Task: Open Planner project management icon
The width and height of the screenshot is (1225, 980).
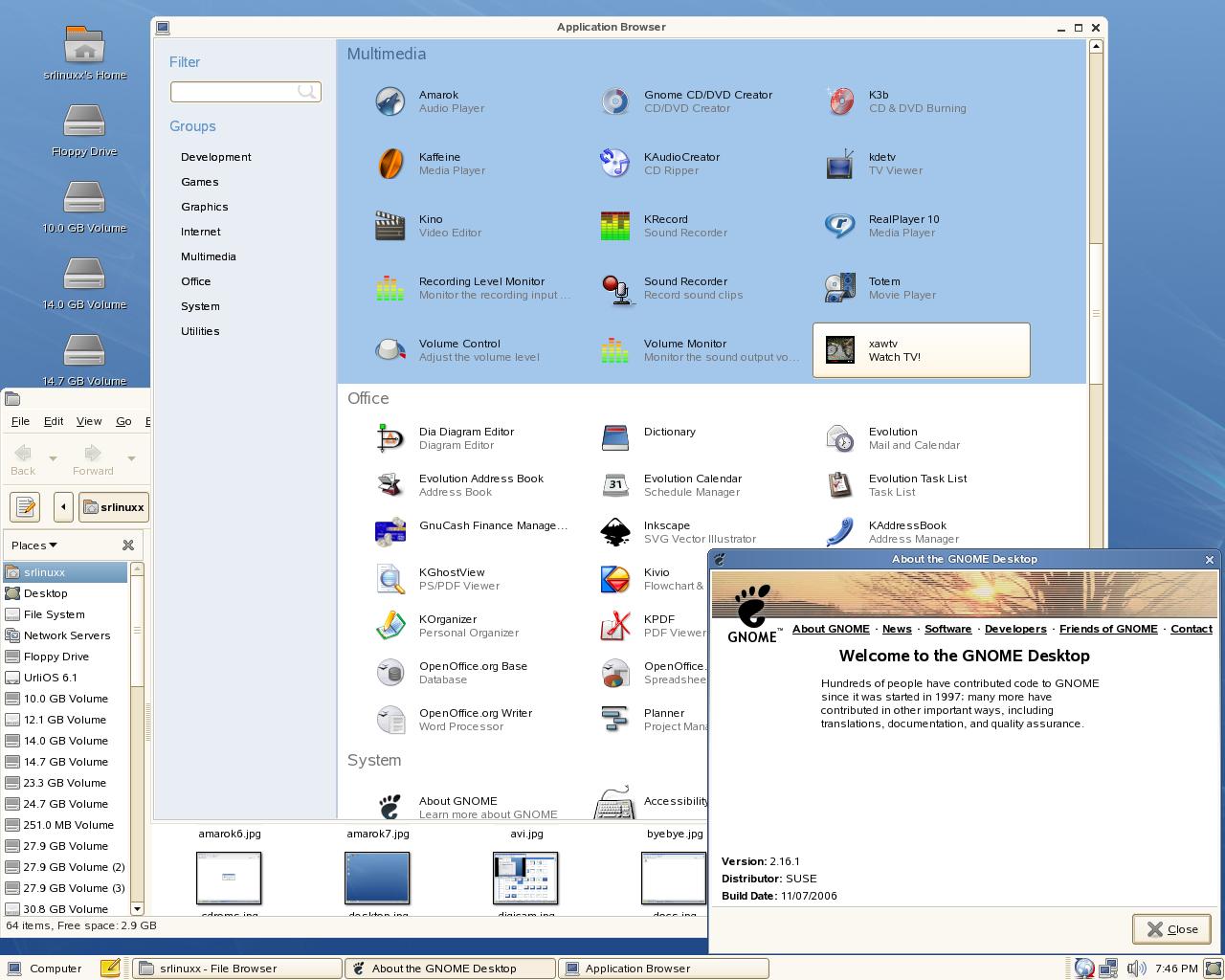Action: (x=614, y=720)
